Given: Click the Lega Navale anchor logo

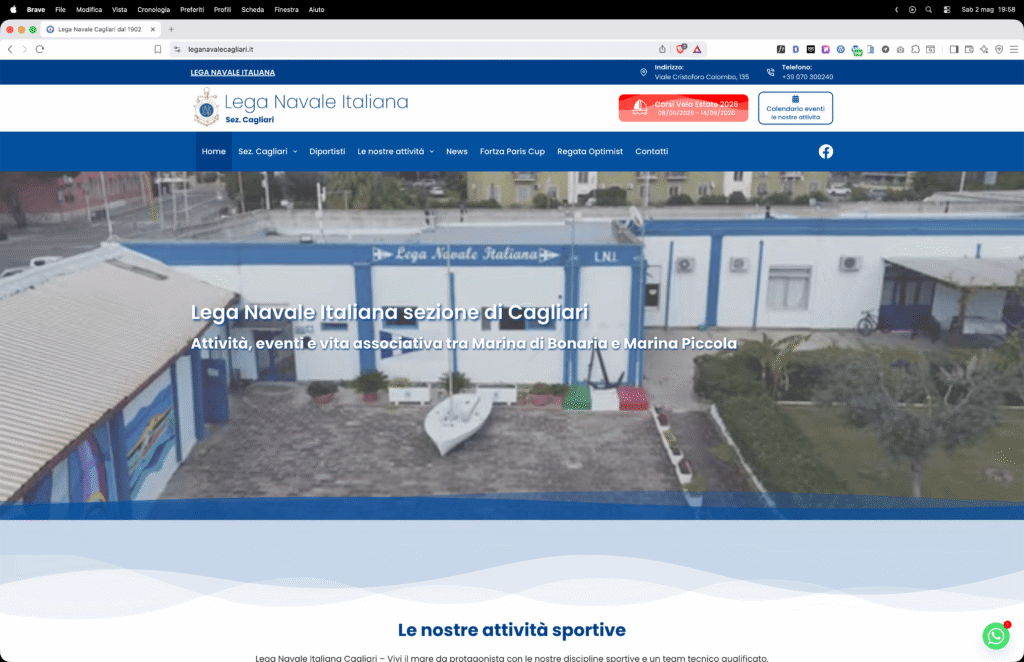Looking at the screenshot, I should pyautogui.click(x=206, y=107).
